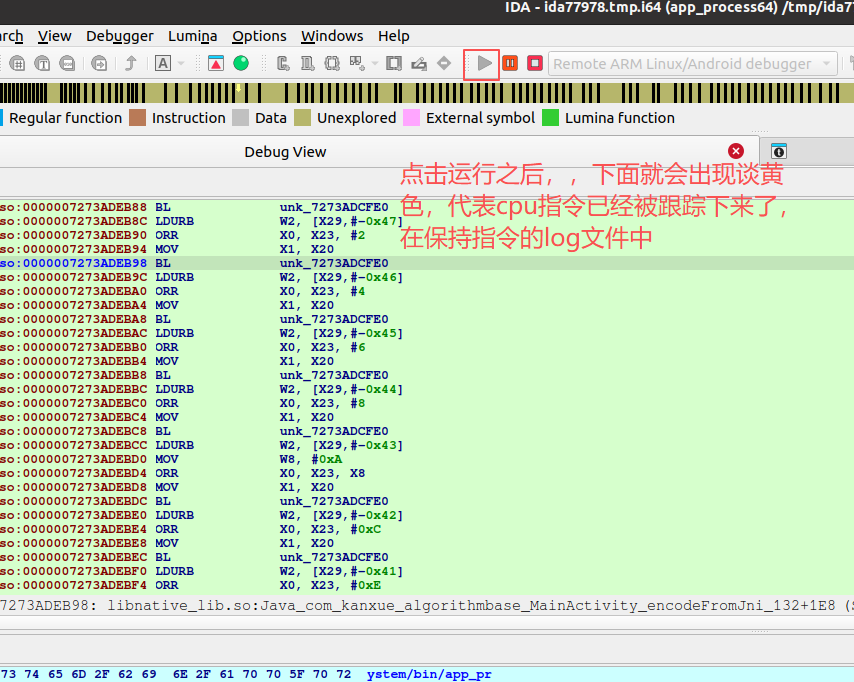Select the MOV W8, #0xA line
The image size is (854, 682).
pyautogui.click(x=427, y=459)
